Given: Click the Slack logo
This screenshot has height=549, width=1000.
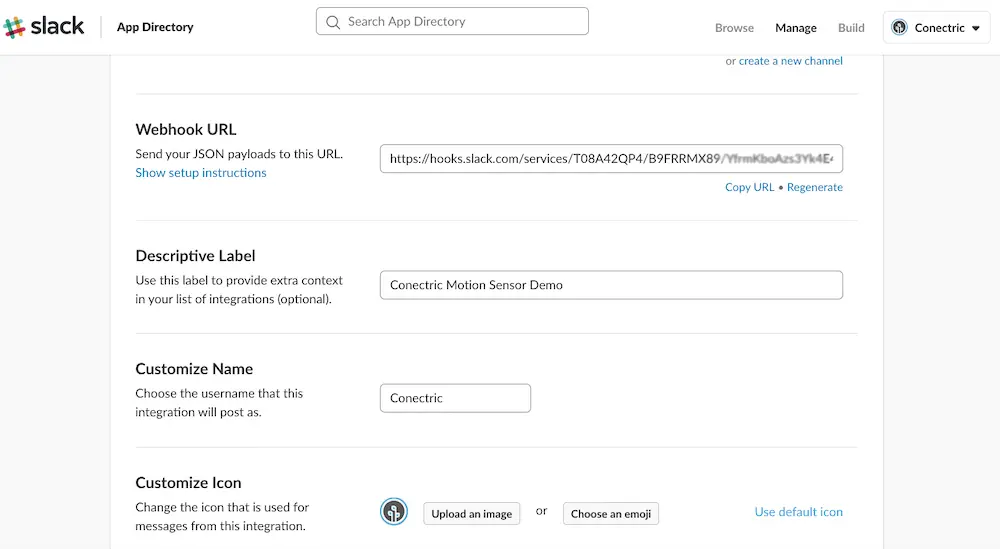Looking at the screenshot, I should pos(43,27).
